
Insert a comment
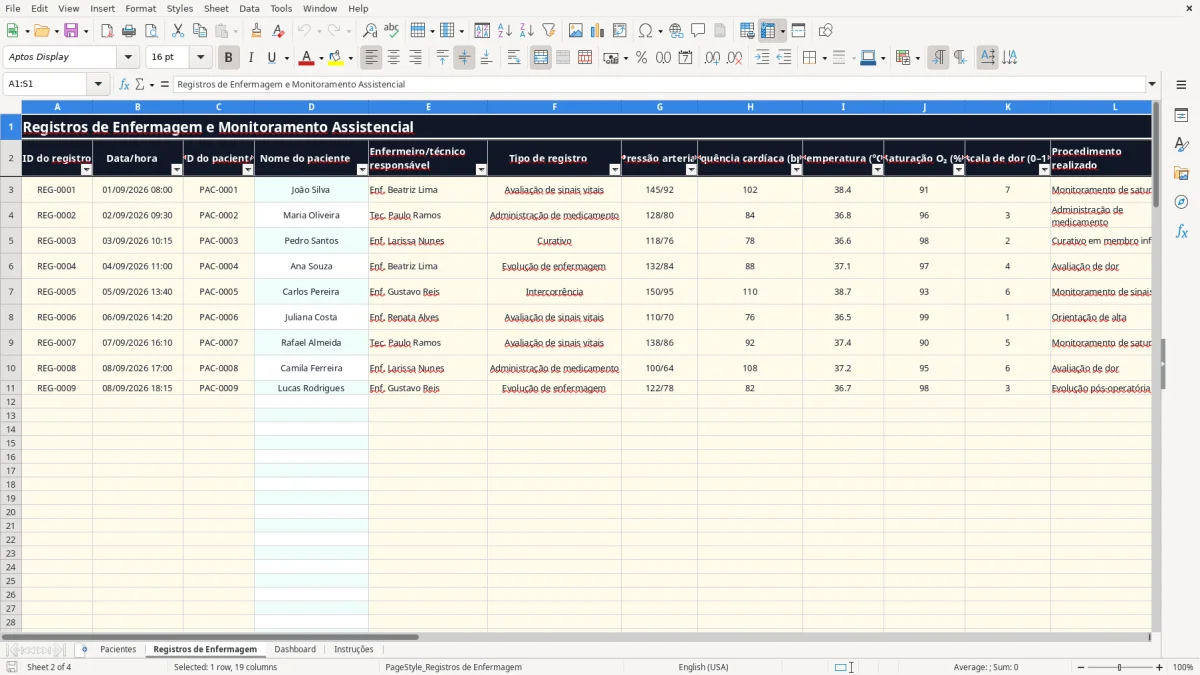point(698,31)
